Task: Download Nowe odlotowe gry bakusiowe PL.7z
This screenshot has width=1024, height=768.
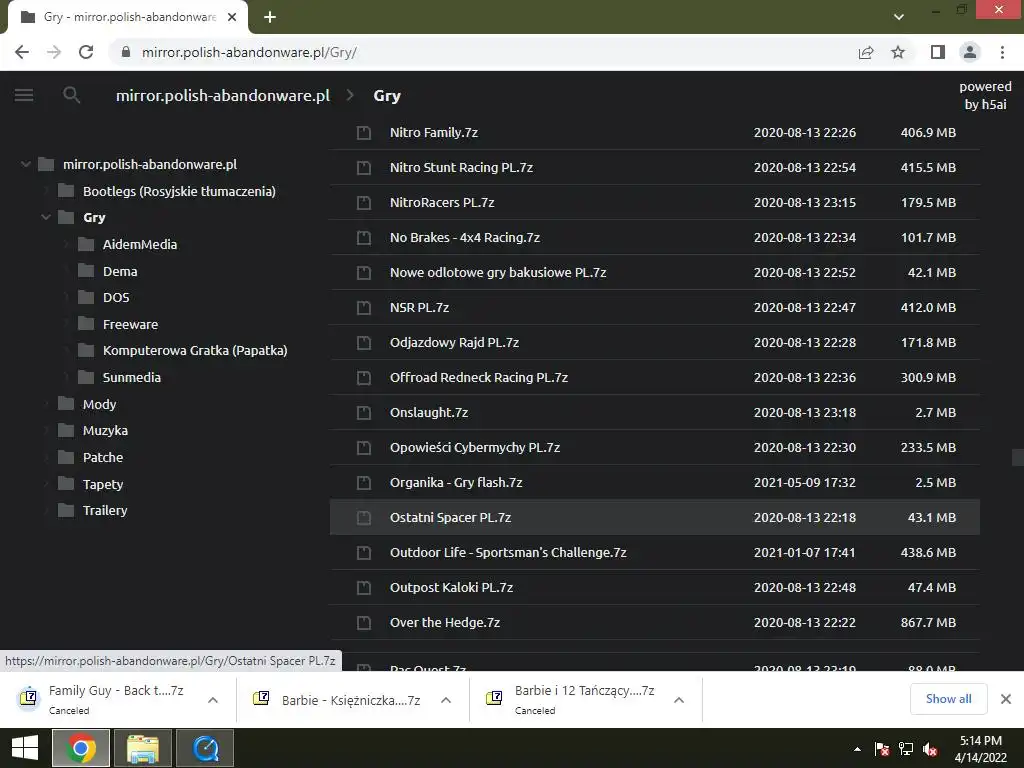Action: click(498, 272)
